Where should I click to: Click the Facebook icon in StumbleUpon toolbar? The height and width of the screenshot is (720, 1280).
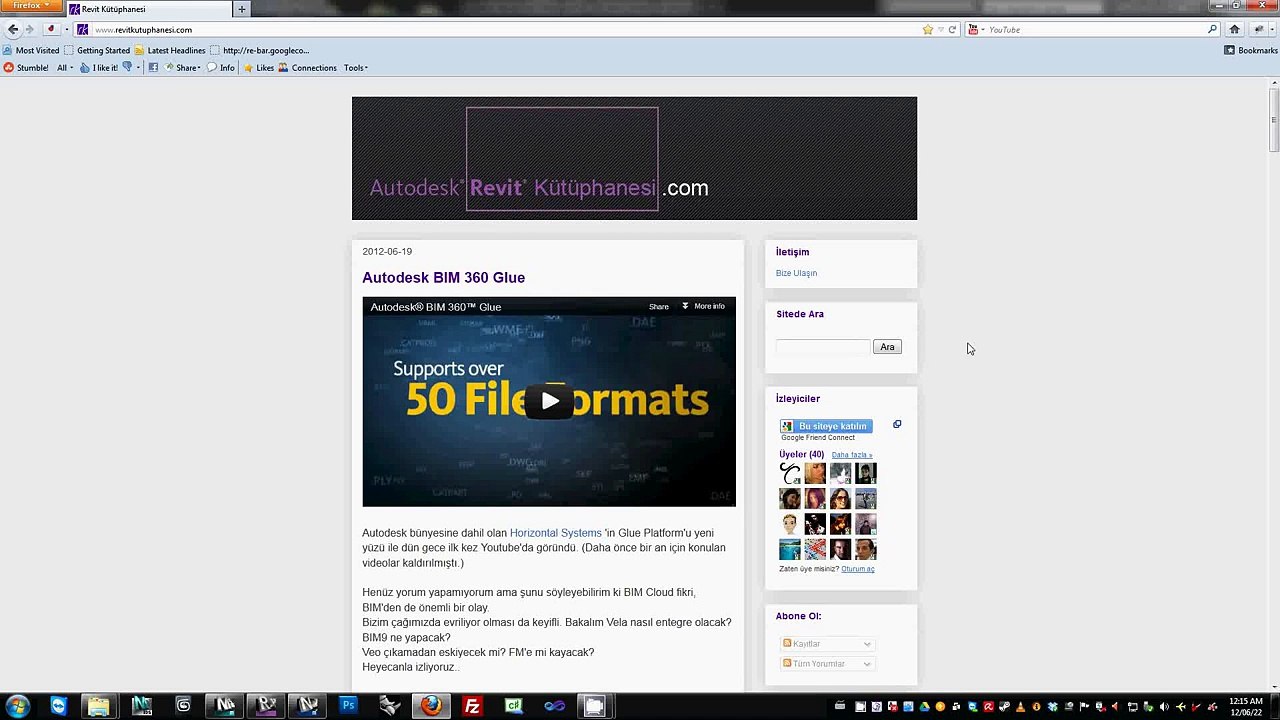[x=153, y=68]
